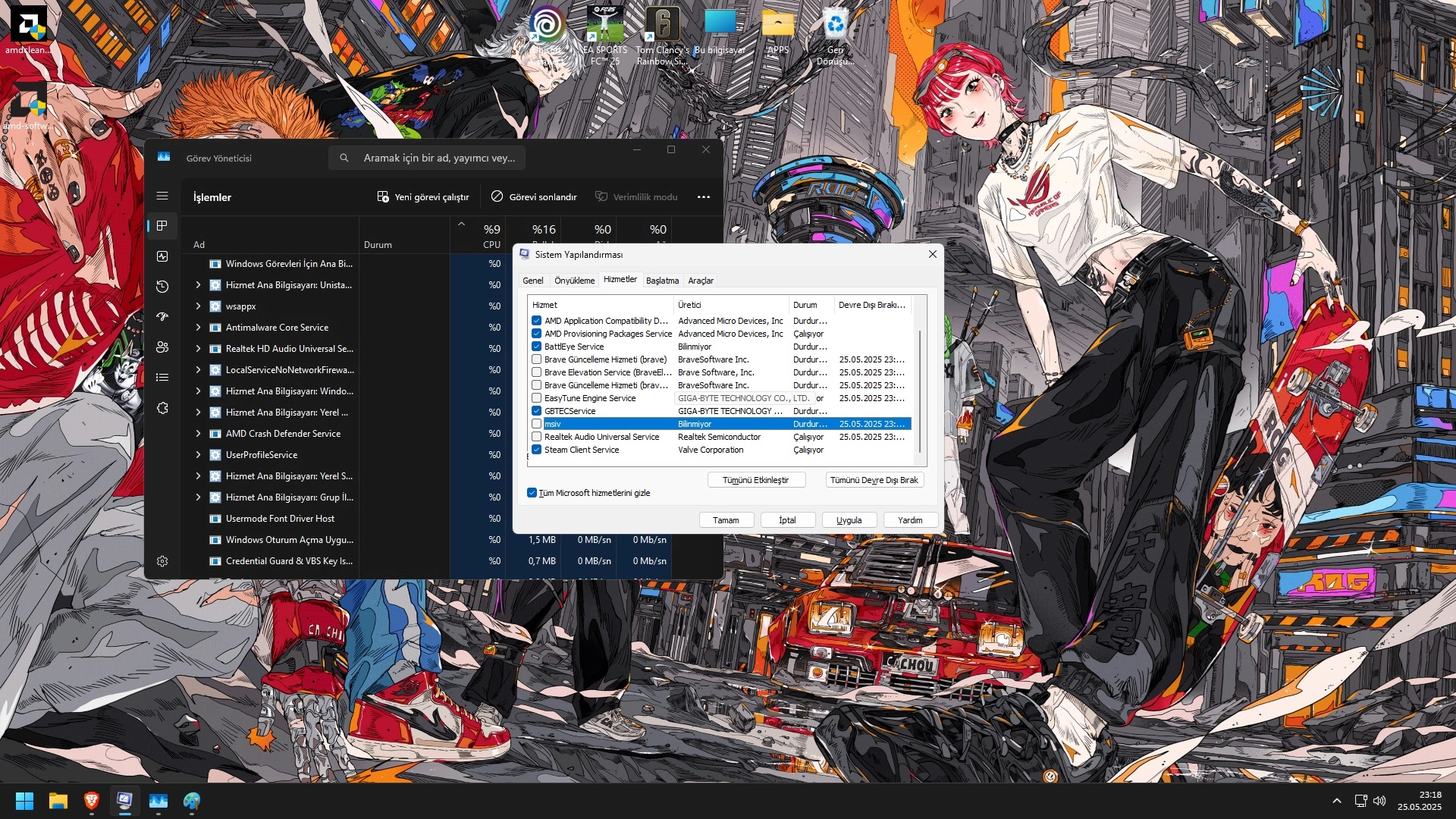The image size is (1456, 819).
Task: Open help with the Yardım button
Action: pos(910,520)
